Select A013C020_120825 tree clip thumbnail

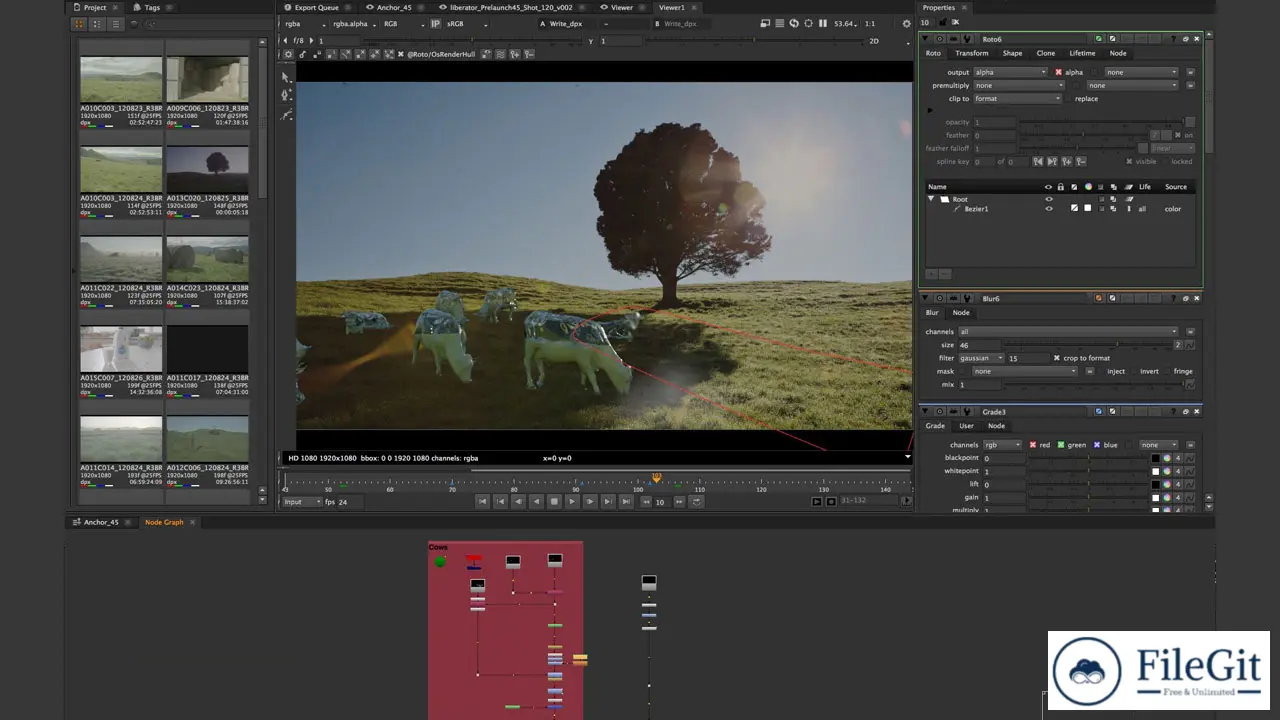tap(207, 169)
